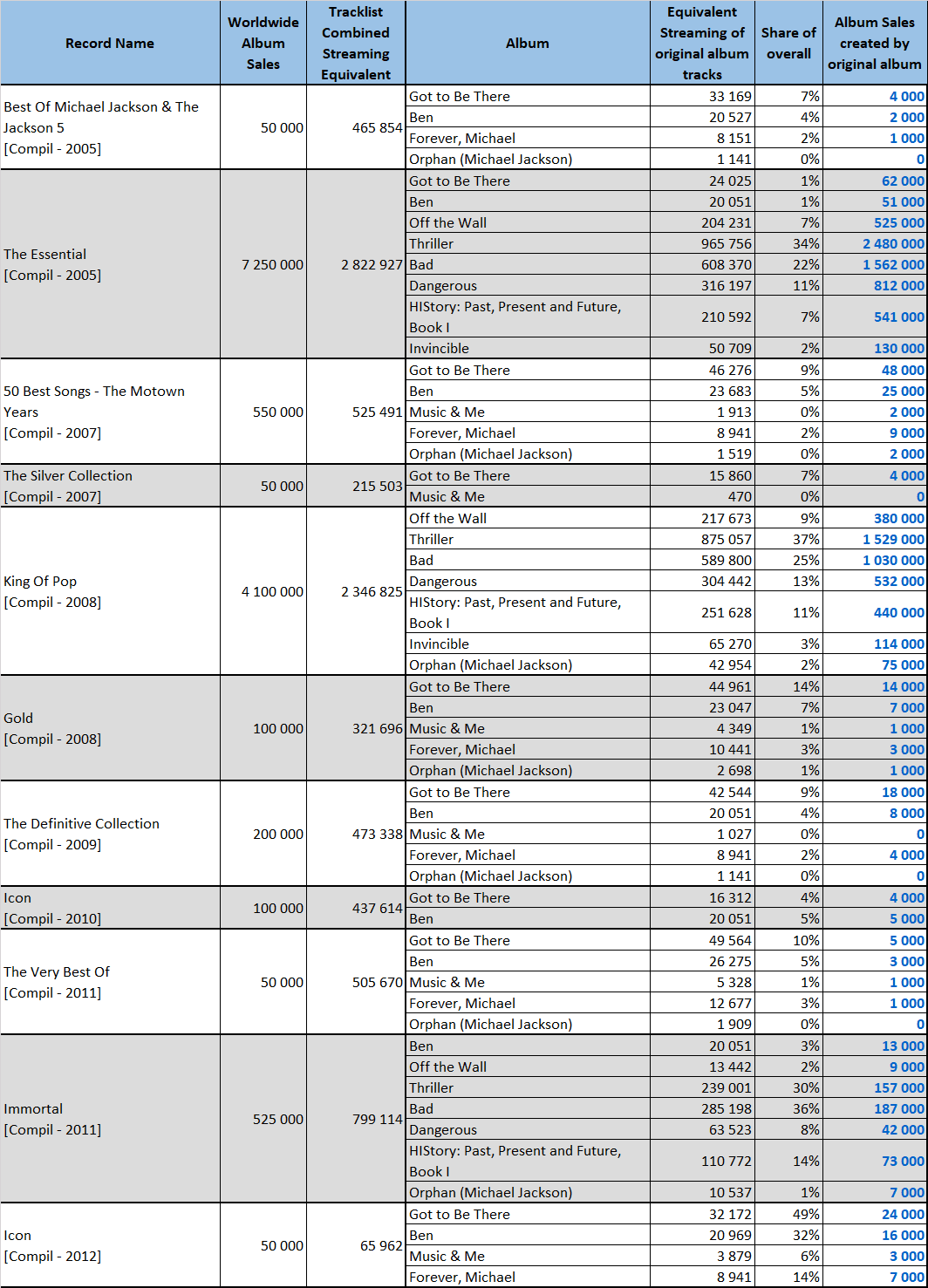Select the "Icon [Compil - 2010]" record cell

click(110, 908)
